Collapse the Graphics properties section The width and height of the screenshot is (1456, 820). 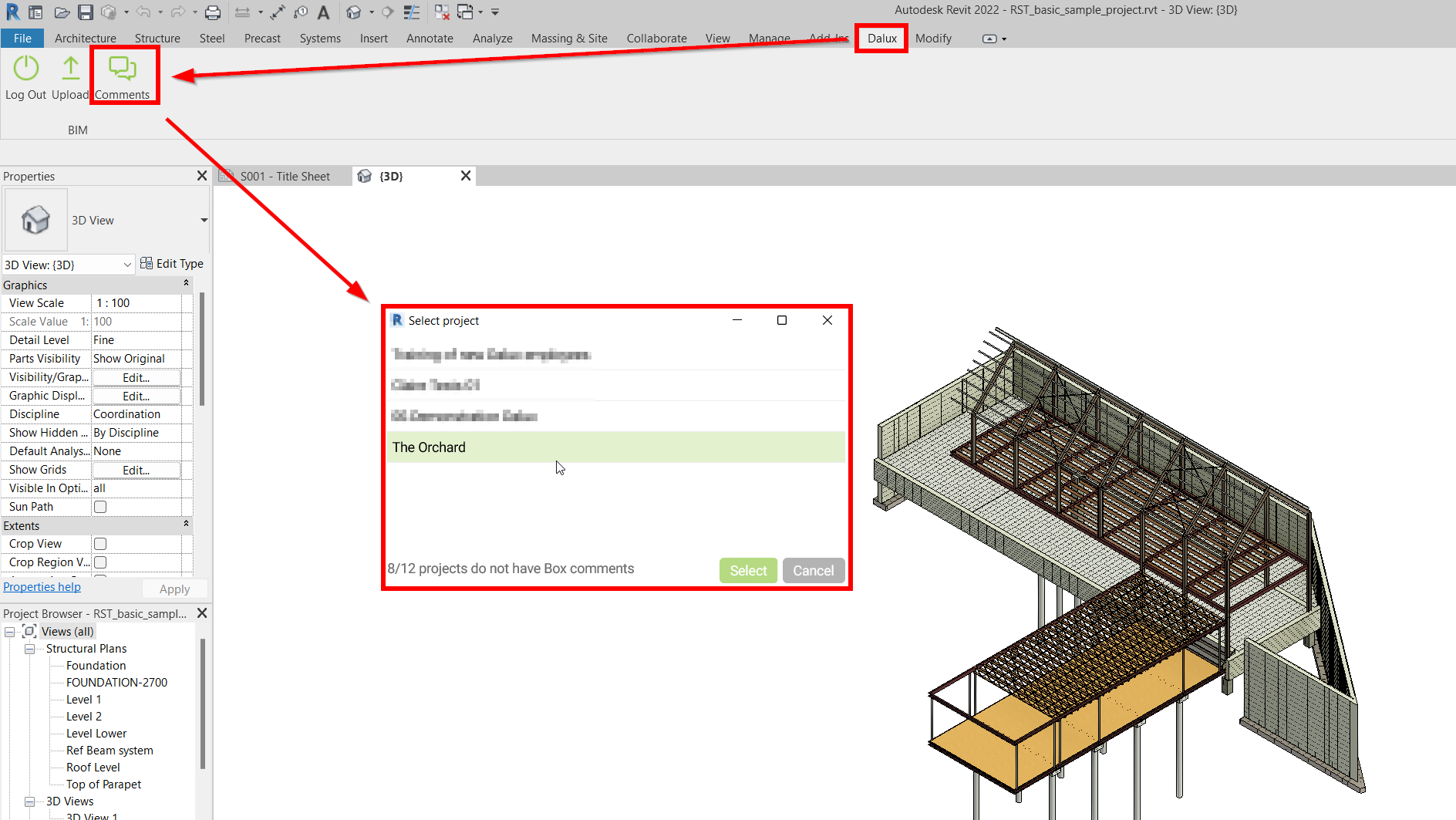click(x=186, y=285)
